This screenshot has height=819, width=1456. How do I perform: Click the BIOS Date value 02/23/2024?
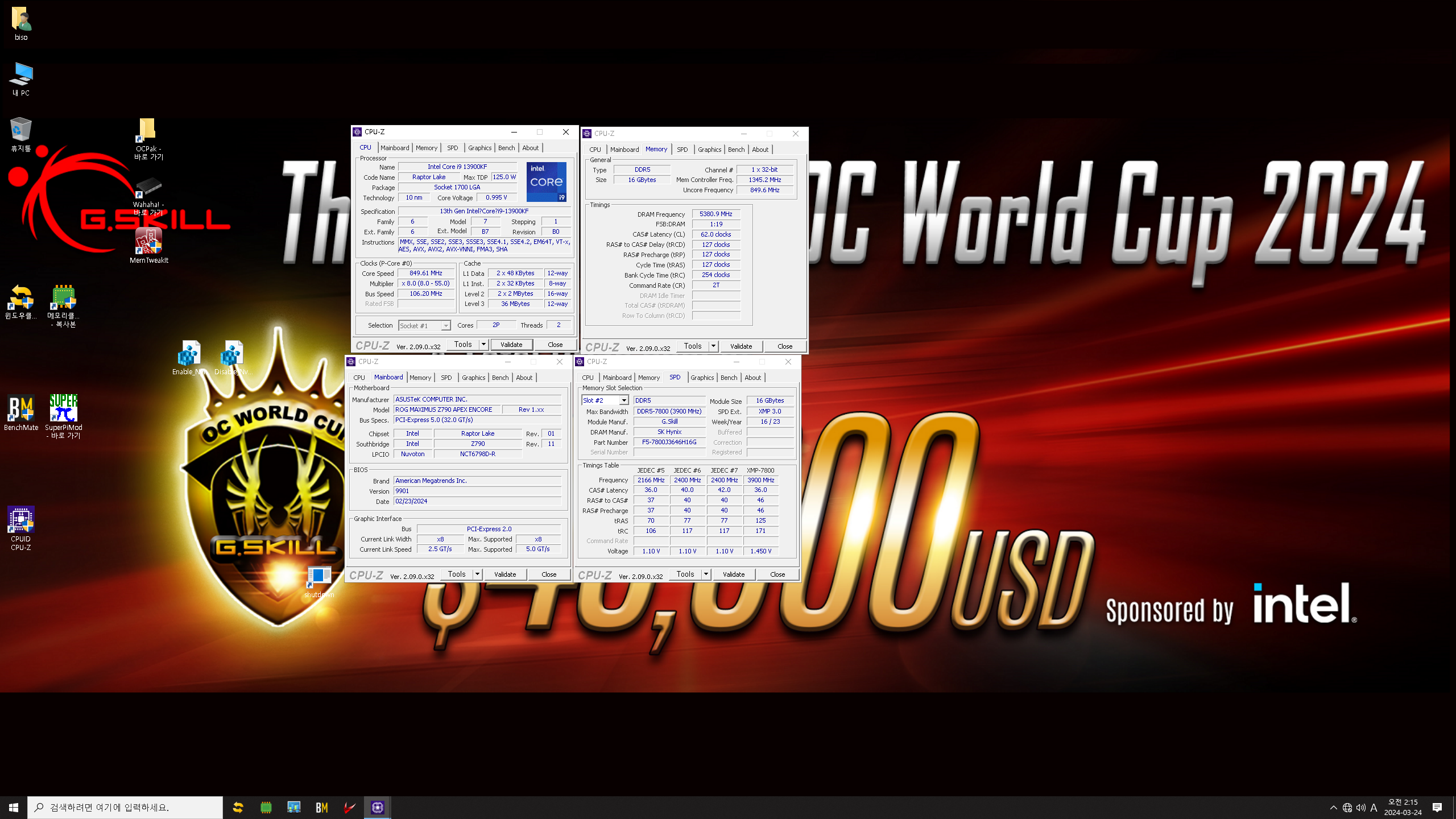click(477, 501)
